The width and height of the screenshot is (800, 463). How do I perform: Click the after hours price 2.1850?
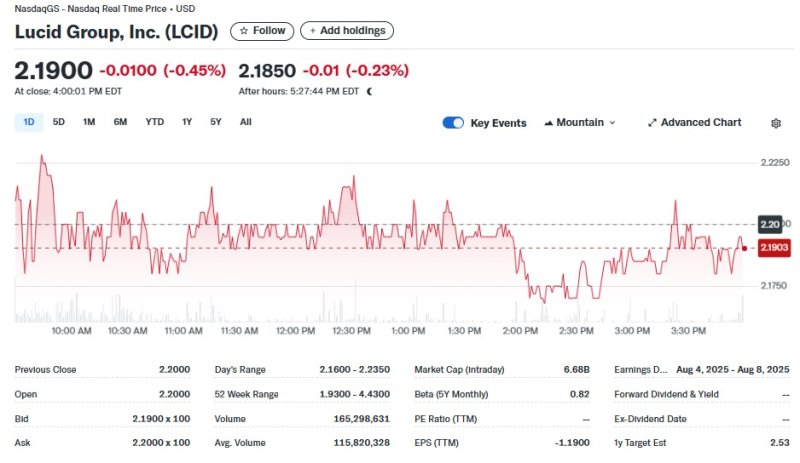pos(267,70)
